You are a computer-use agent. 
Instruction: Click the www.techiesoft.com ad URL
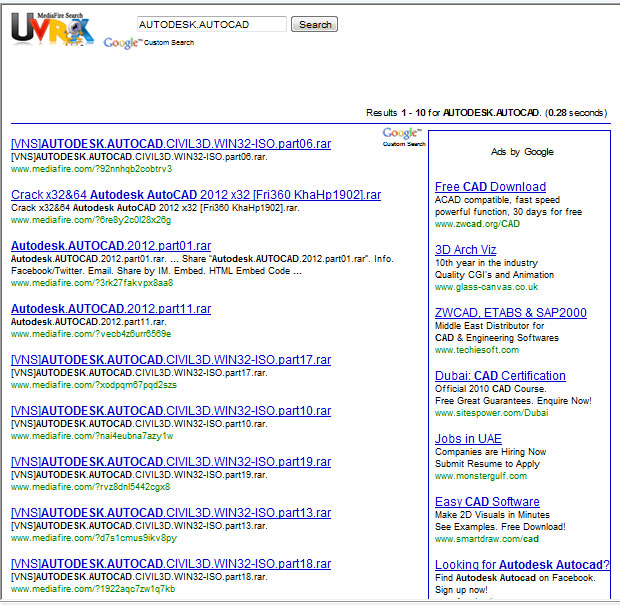477,350
